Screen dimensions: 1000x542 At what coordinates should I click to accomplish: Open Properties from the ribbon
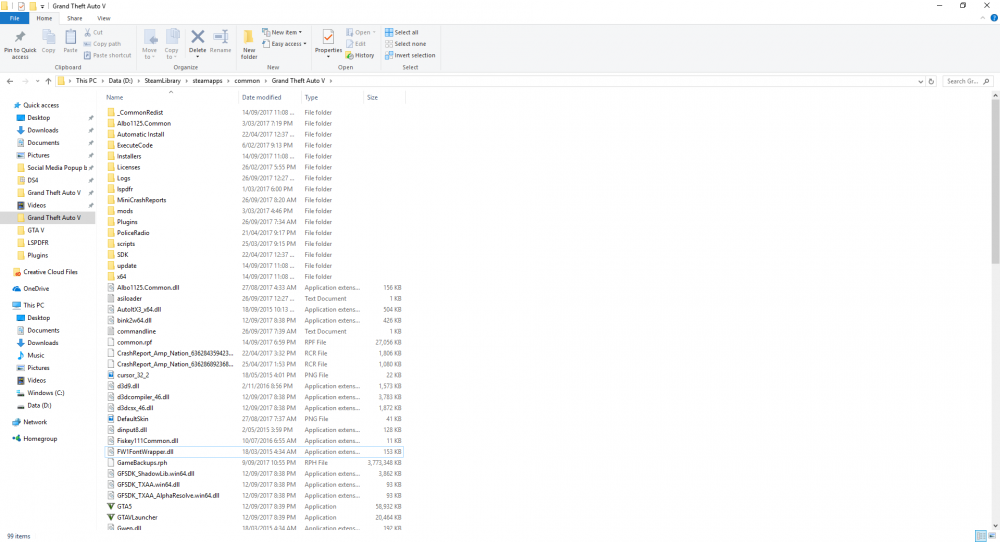point(328,42)
